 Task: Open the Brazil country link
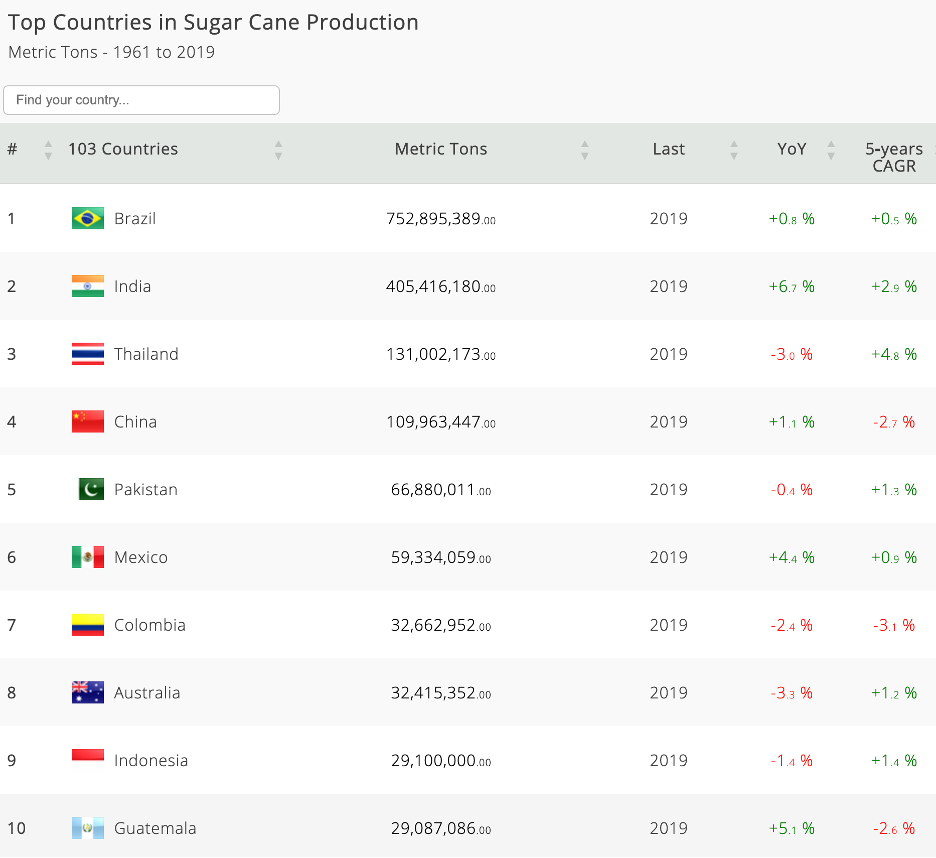[x=135, y=218]
